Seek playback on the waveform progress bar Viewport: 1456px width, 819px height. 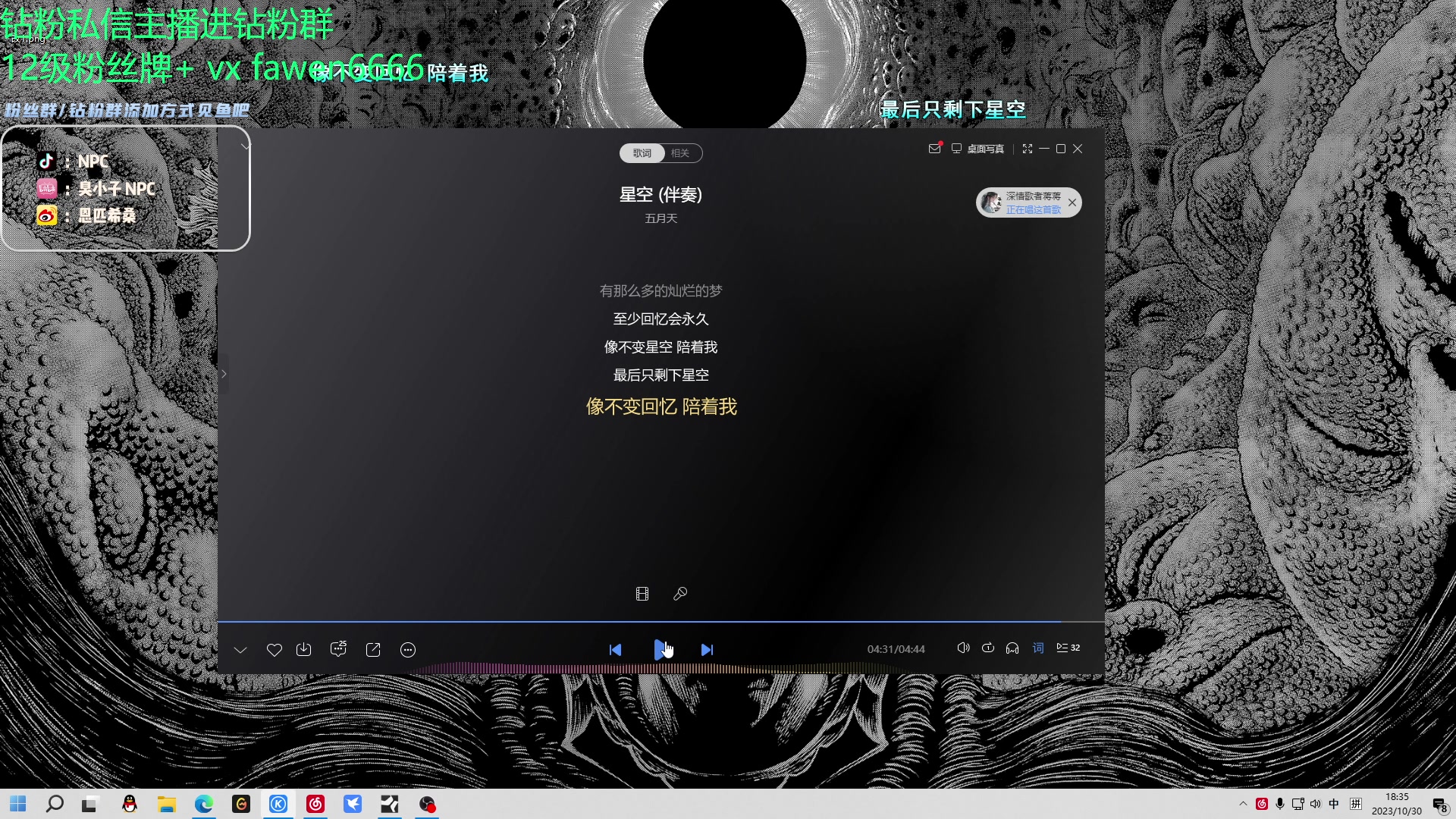[660, 667]
